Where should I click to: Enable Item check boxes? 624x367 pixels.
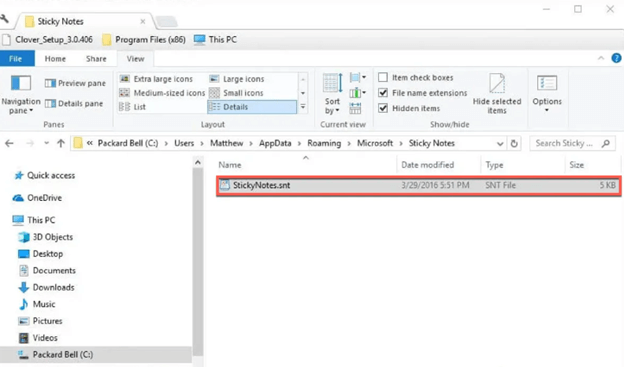pyautogui.click(x=416, y=77)
